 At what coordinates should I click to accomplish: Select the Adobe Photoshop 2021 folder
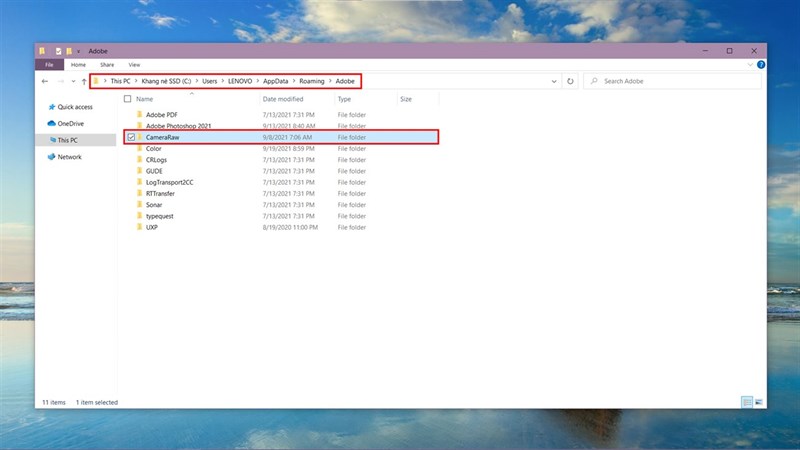(179, 126)
